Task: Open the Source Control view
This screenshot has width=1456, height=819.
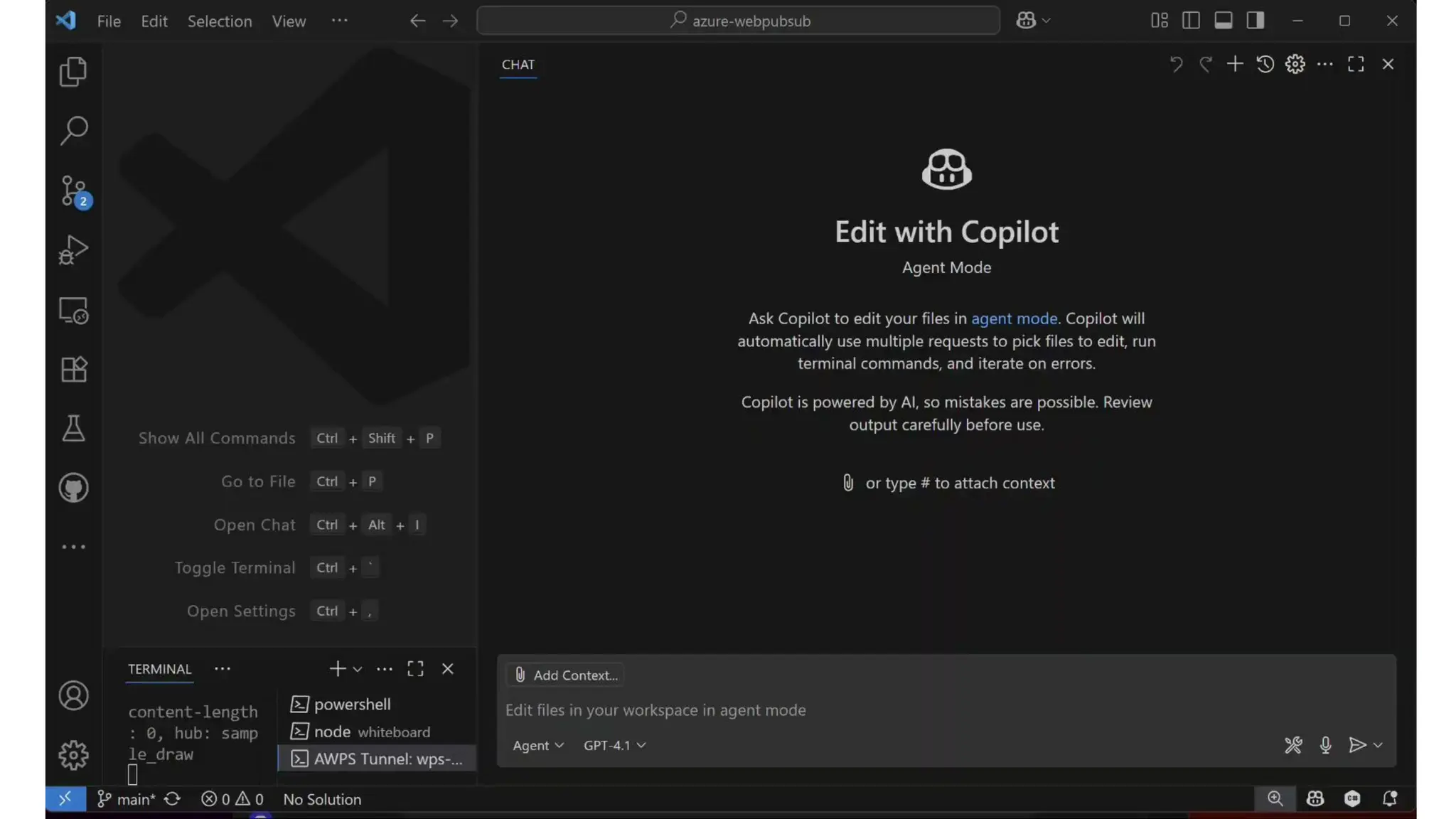Action: pyautogui.click(x=73, y=191)
